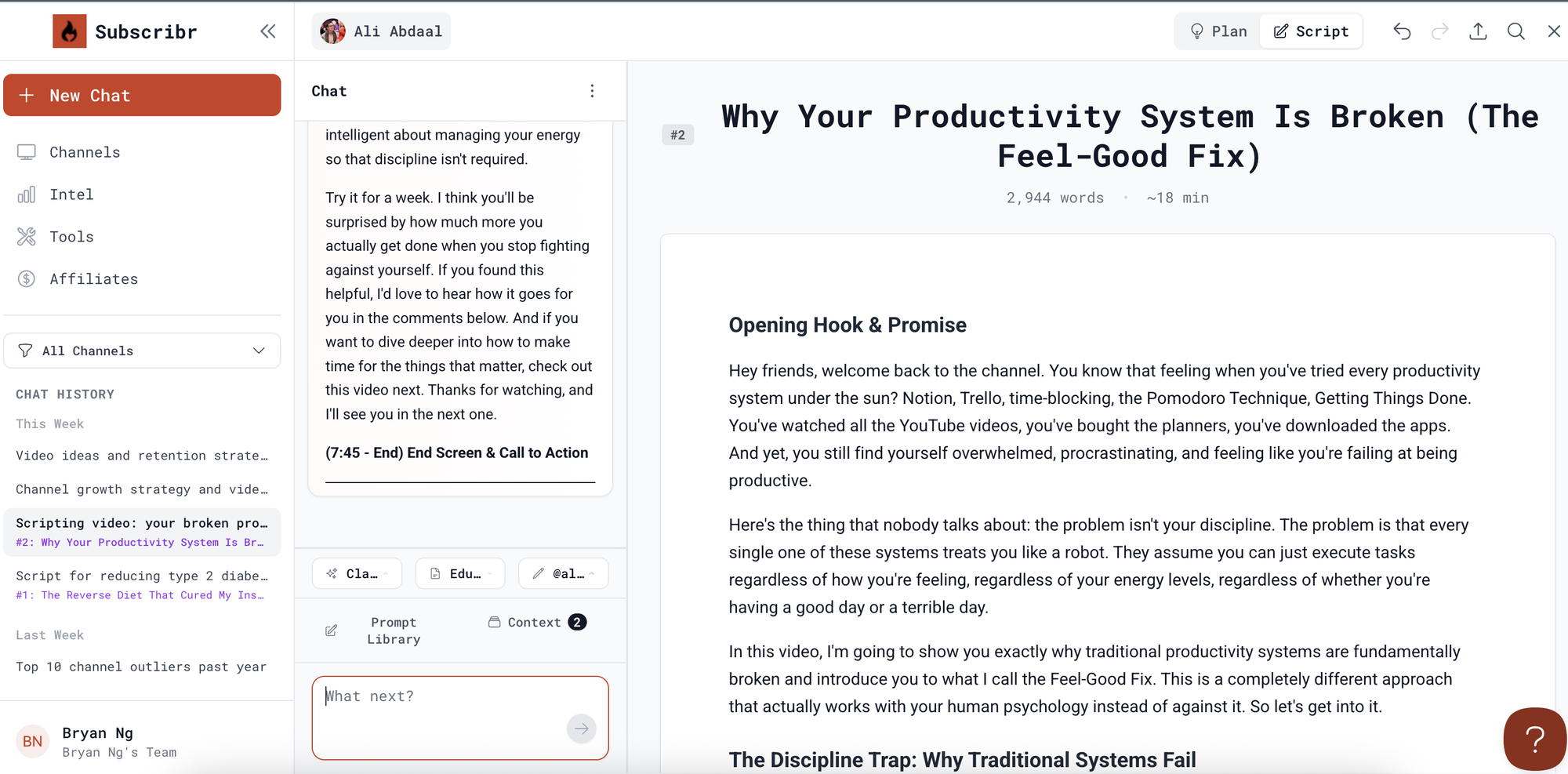Open the help question mark button
This screenshot has width=1568, height=774.
pos(1534,739)
